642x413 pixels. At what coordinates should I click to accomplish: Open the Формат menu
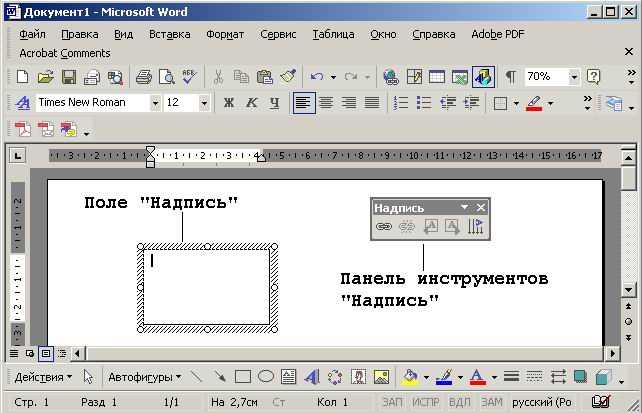pos(225,34)
